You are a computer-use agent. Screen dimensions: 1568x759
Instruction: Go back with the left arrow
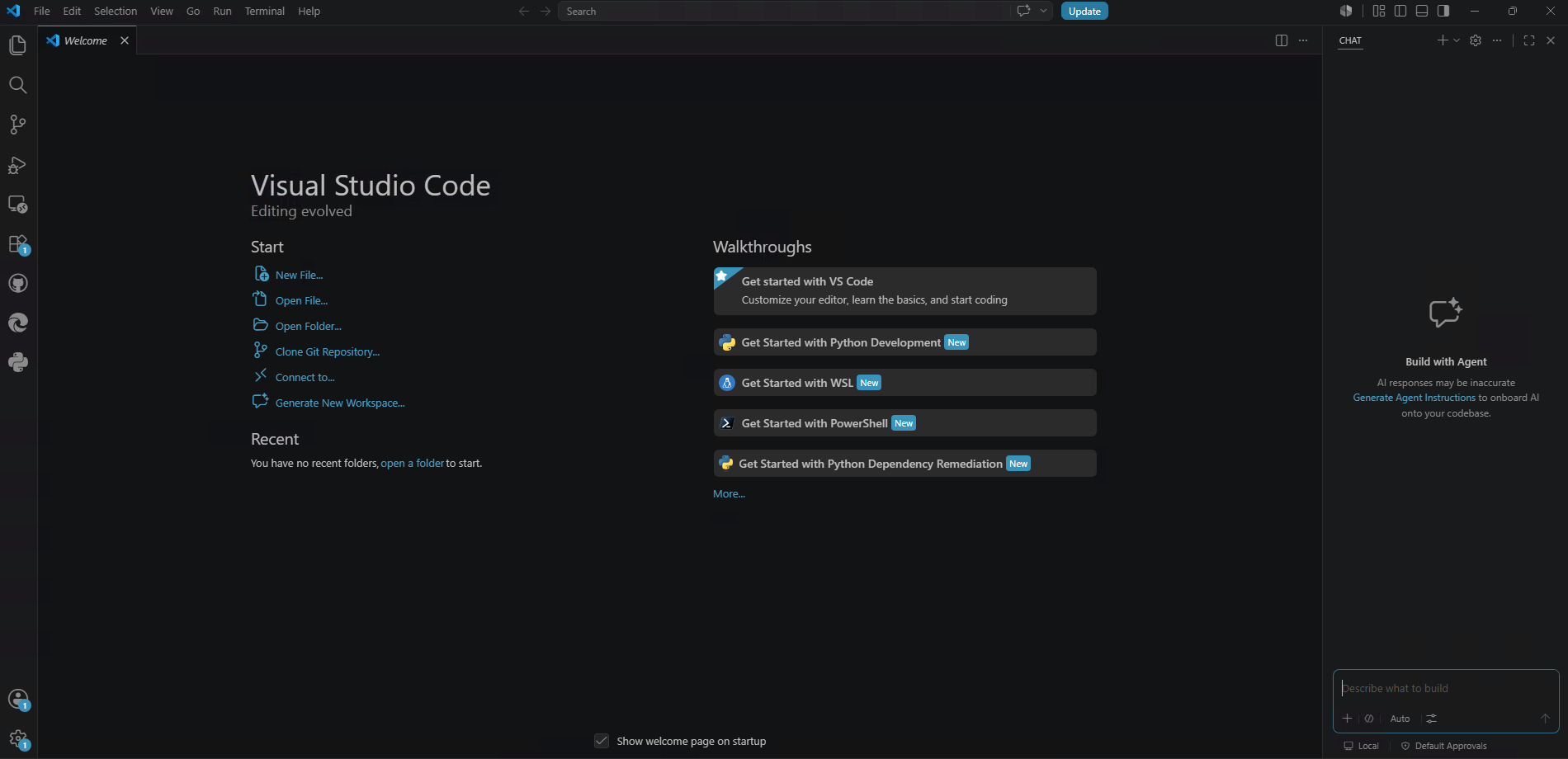pos(524,12)
